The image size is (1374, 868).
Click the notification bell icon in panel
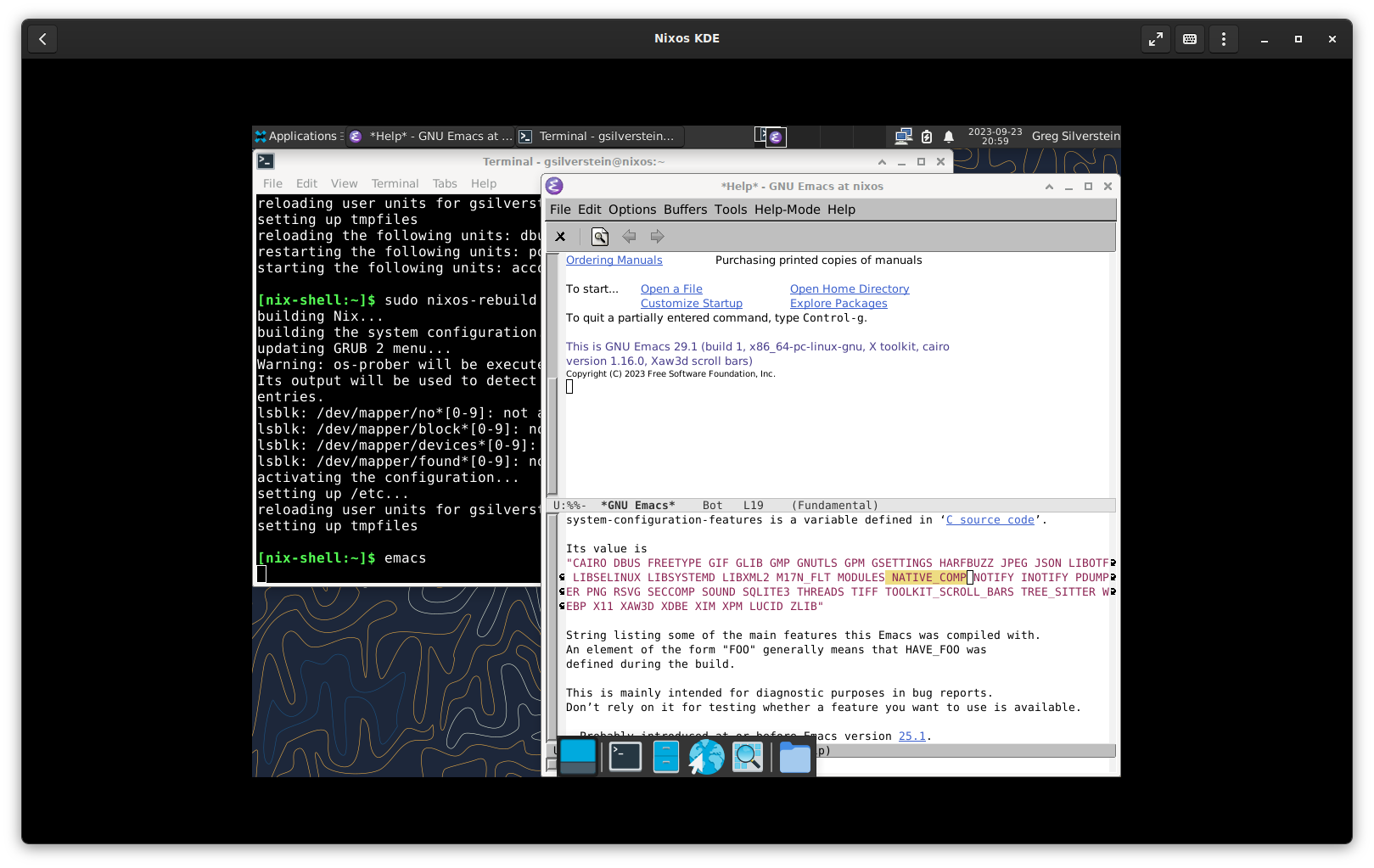[949, 137]
